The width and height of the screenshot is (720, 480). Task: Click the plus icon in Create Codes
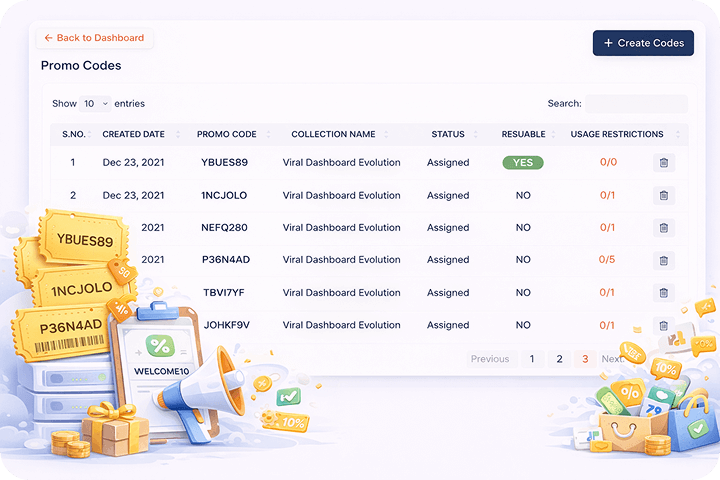(x=608, y=43)
